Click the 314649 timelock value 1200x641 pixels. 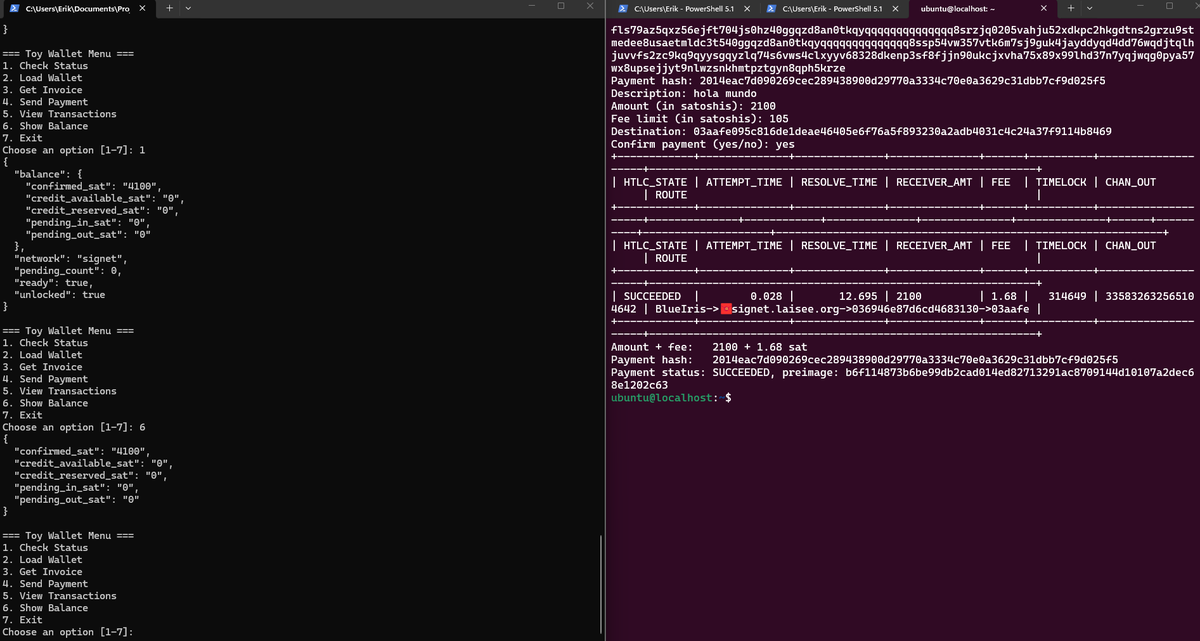click(1066, 296)
